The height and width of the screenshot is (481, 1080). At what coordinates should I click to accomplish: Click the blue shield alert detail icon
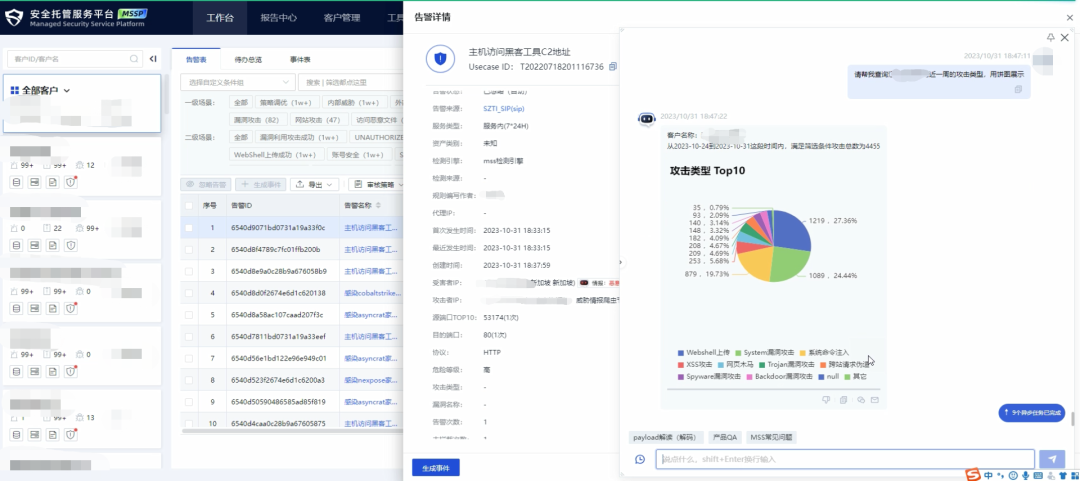pyautogui.click(x=440, y=59)
